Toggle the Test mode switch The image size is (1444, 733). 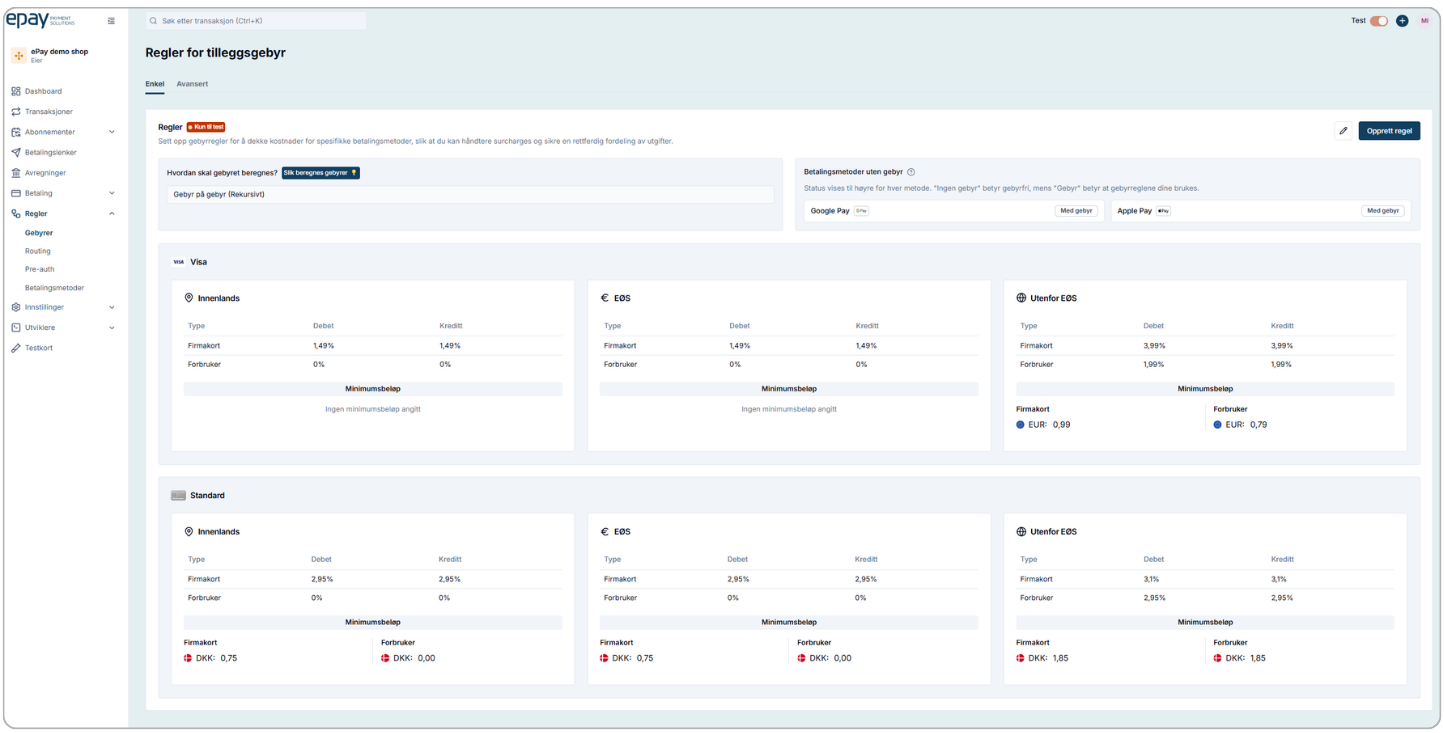pos(1379,21)
